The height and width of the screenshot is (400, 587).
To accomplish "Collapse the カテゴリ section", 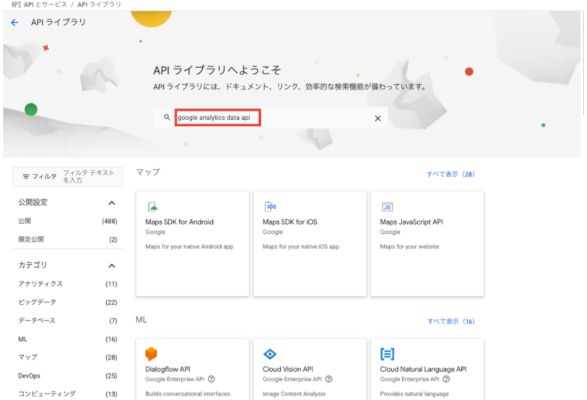I will tap(112, 266).
